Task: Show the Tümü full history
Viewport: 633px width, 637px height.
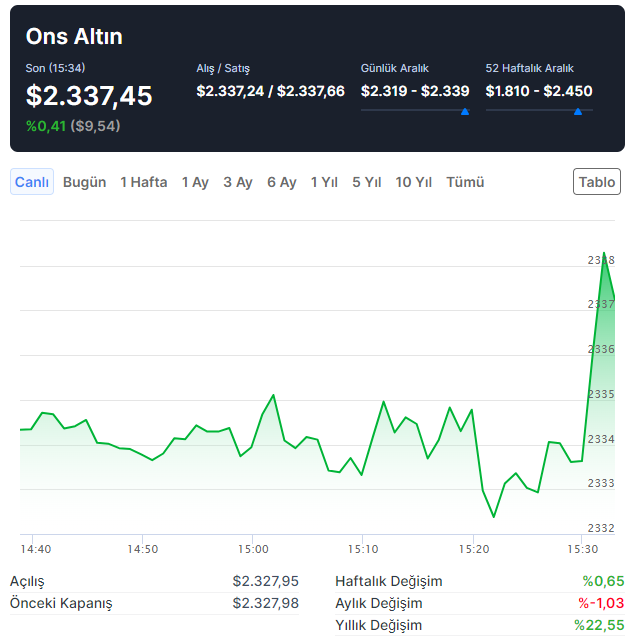Action: [x=465, y=182]
